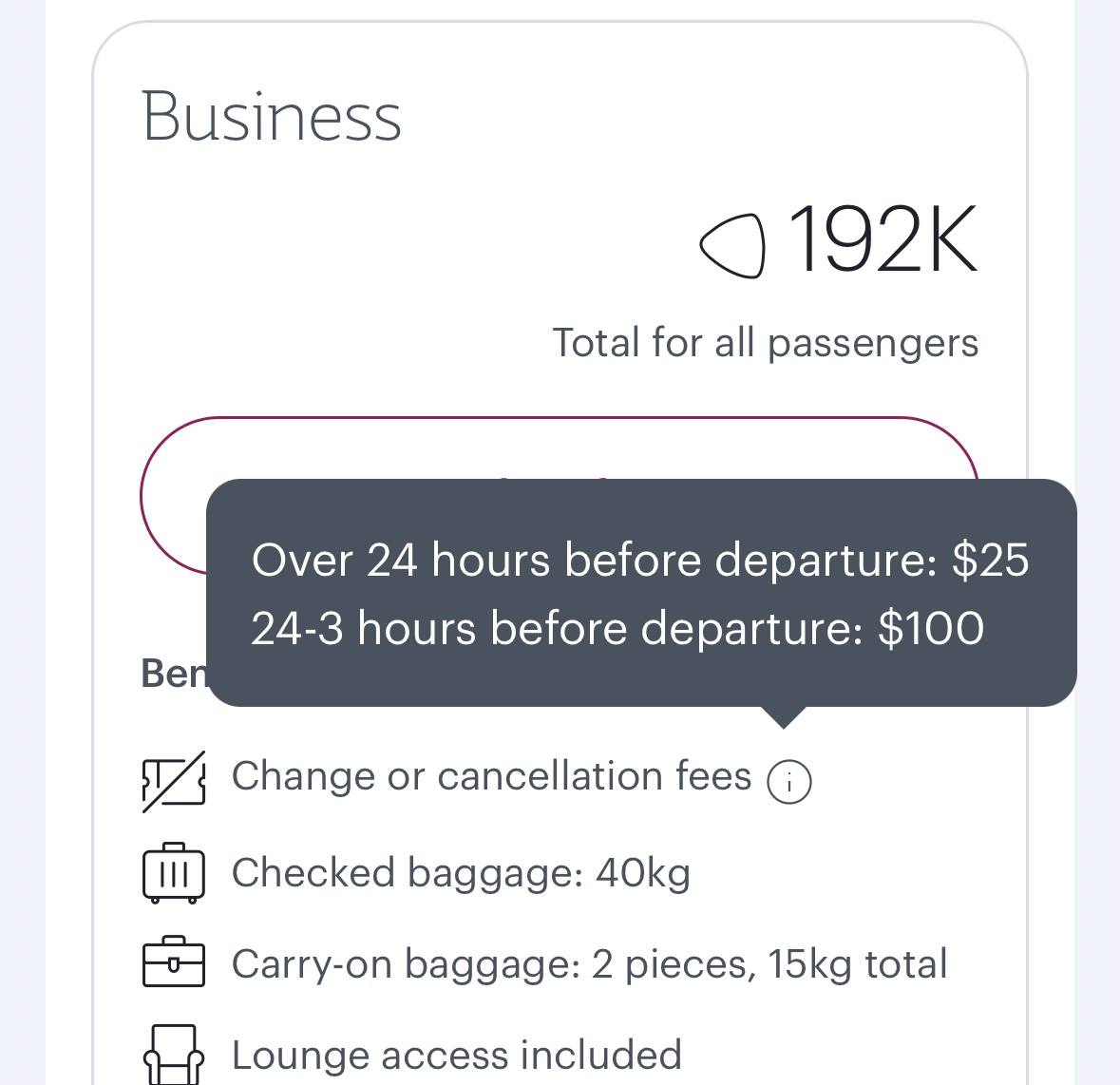The image size is (1120, 1085).
Task: Click the crossed-out ticket icon
Action: 174,781
